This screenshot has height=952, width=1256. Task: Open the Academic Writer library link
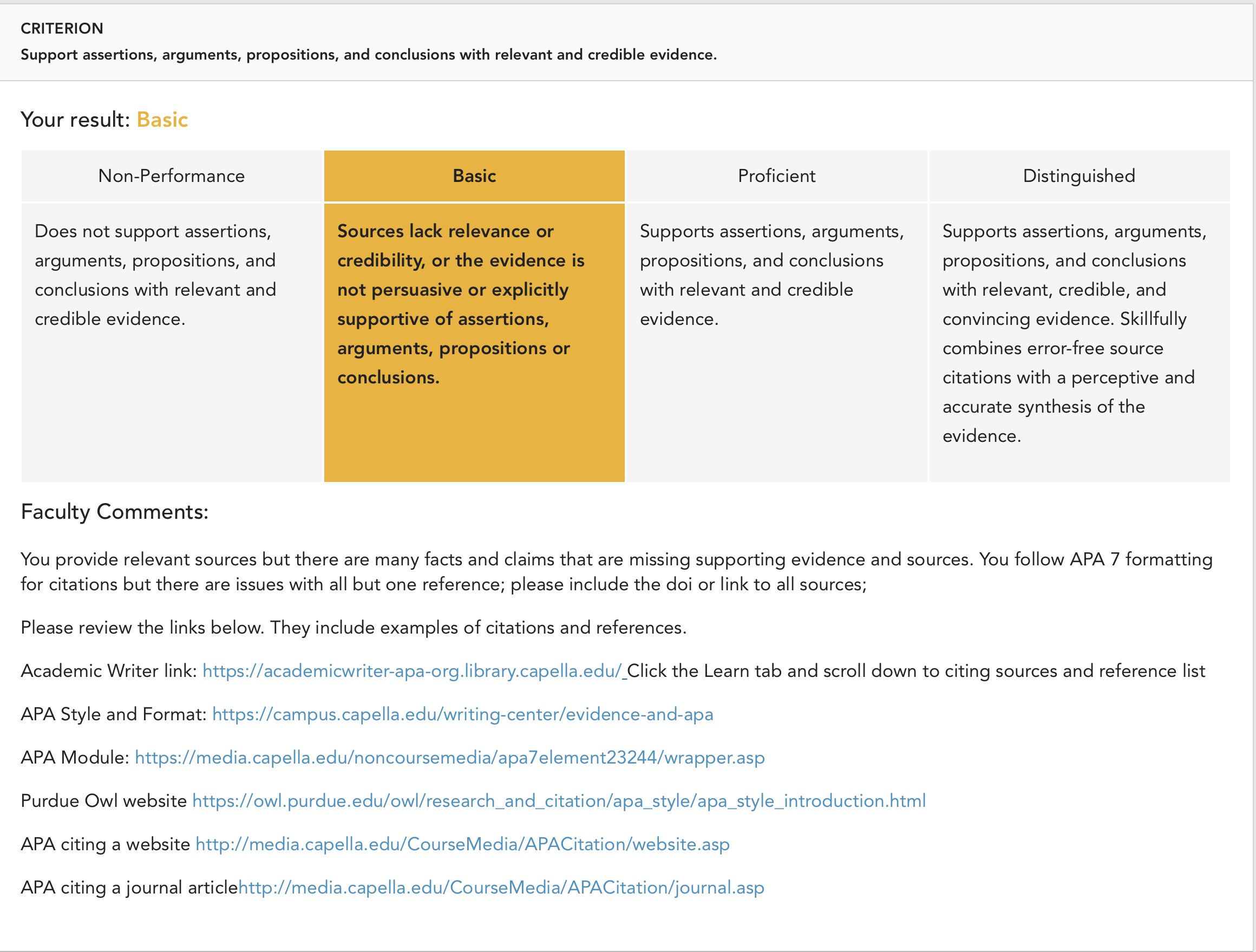click(x=413, y=671)
